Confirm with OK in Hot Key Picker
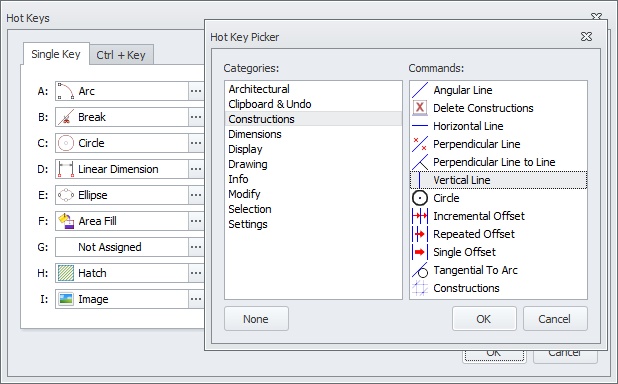 click(484, 319)
